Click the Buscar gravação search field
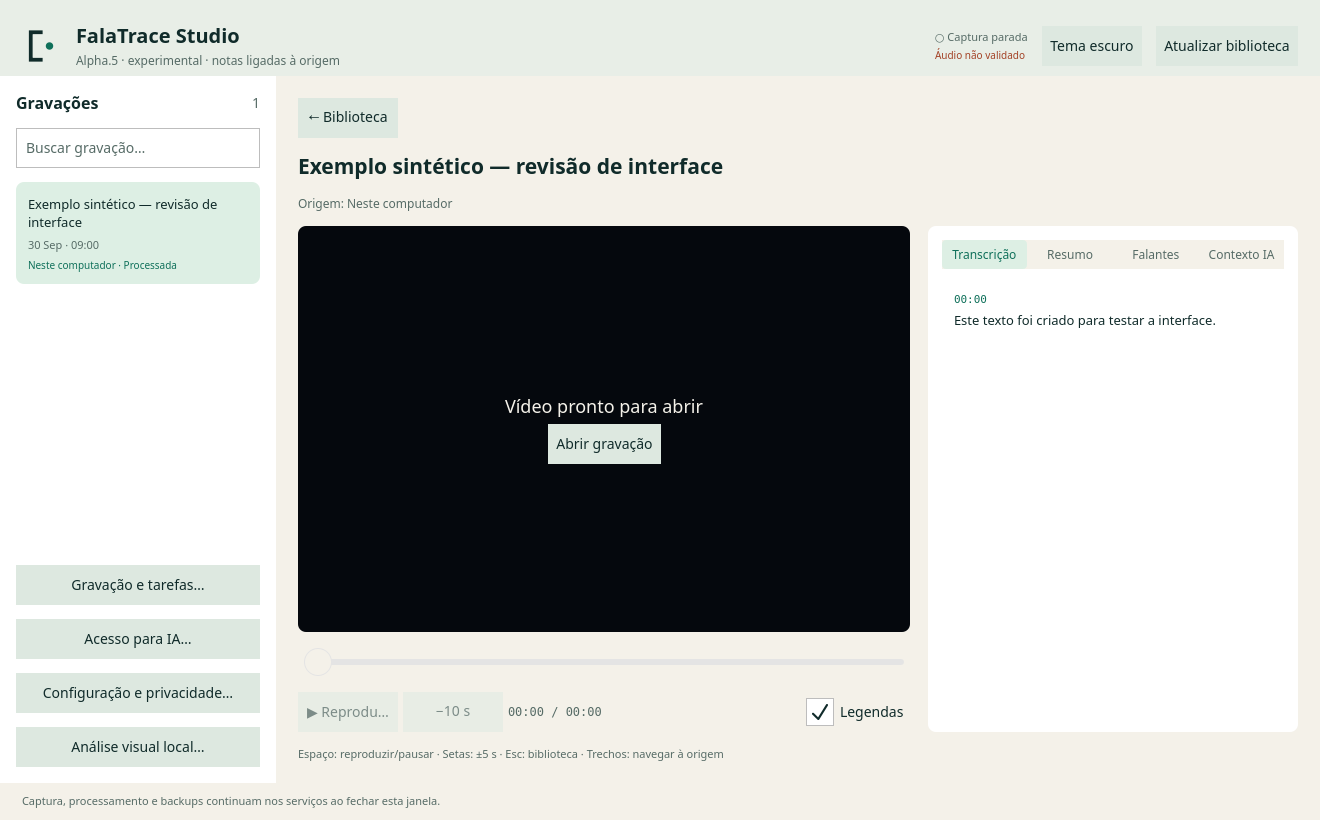The height and width of the screenshot is (820, 1320). tap(138, 148)
